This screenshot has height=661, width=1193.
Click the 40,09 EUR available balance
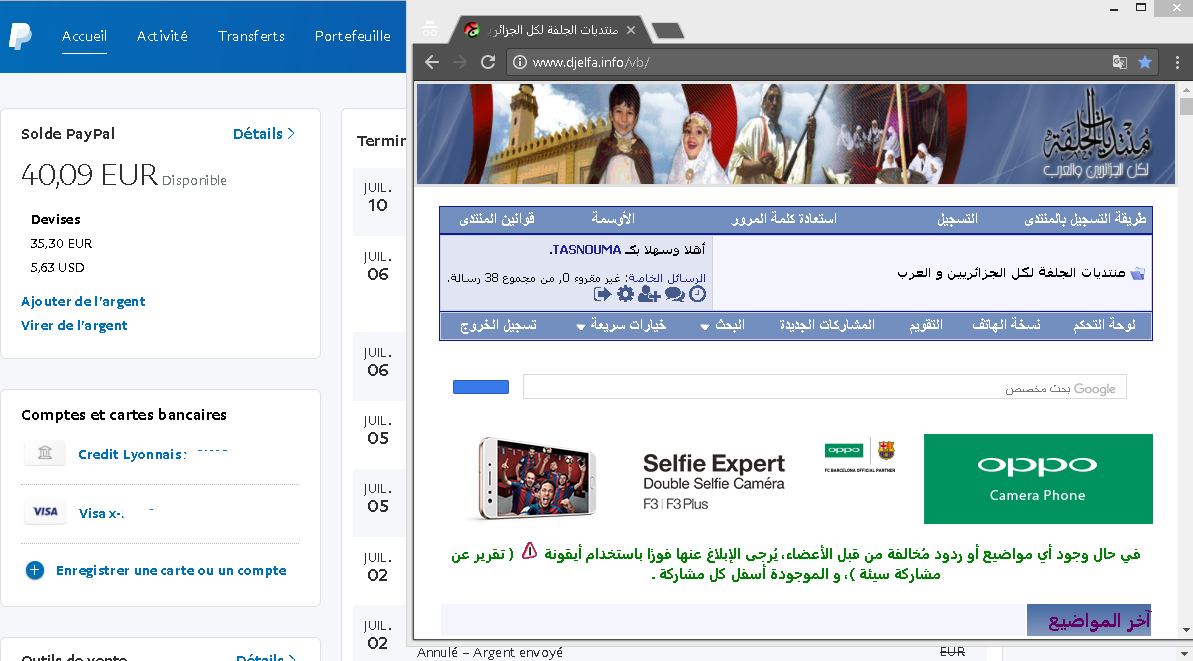tap(89, 175)
